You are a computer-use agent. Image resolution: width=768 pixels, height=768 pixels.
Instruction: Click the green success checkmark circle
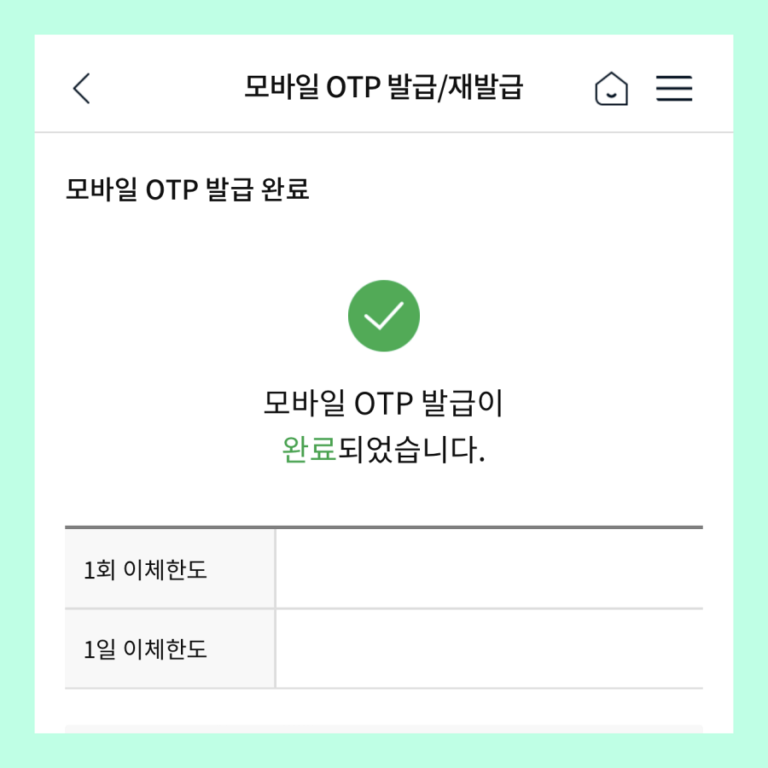coord(384,315)
